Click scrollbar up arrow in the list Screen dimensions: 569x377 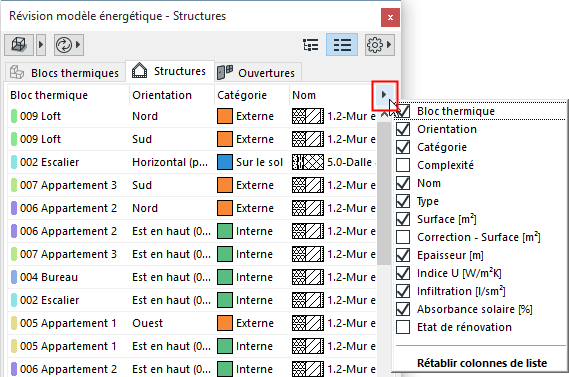coord(383,115)
